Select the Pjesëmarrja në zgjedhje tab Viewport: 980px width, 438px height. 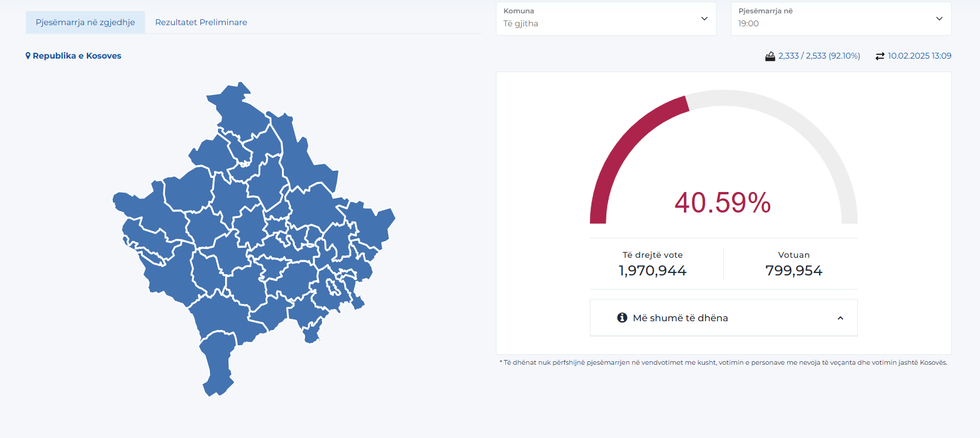coord(85,22)
